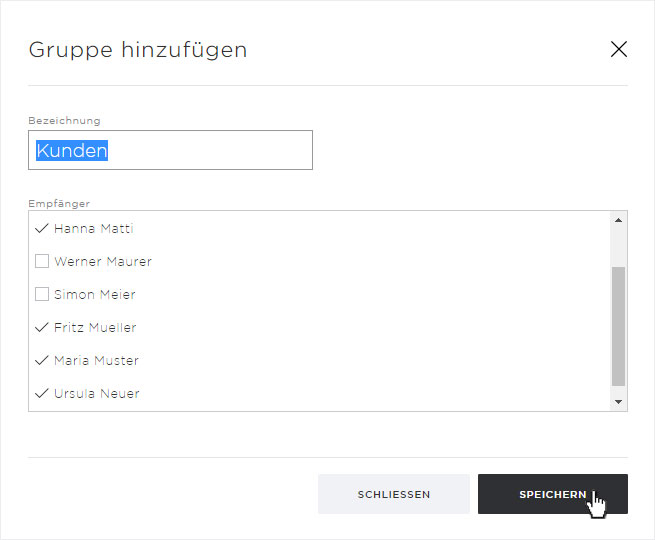Click the recipient list scrollbar thumb
The image size is (655, 540).
tap(618, 325)
